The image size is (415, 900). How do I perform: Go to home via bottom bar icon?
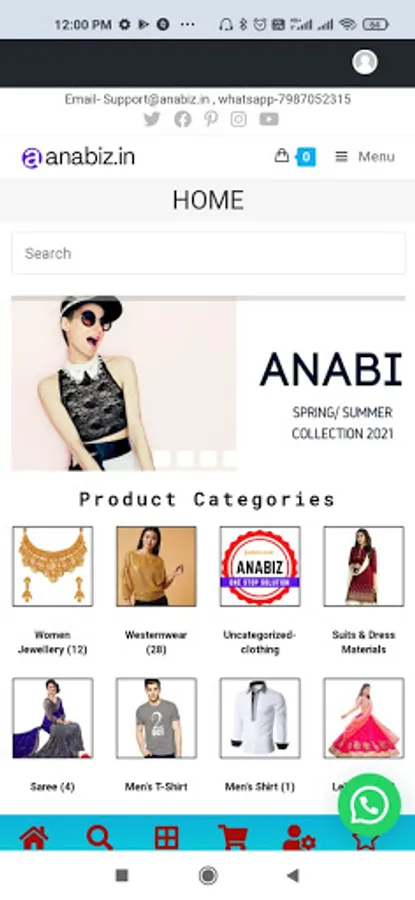pos(34,837)
